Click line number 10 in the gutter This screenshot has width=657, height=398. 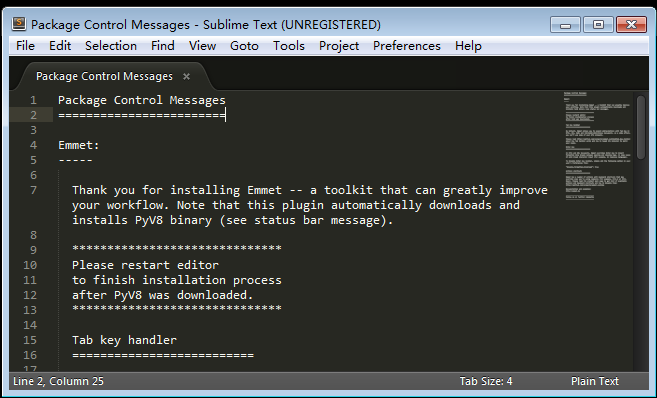click(x=30, y=265)
